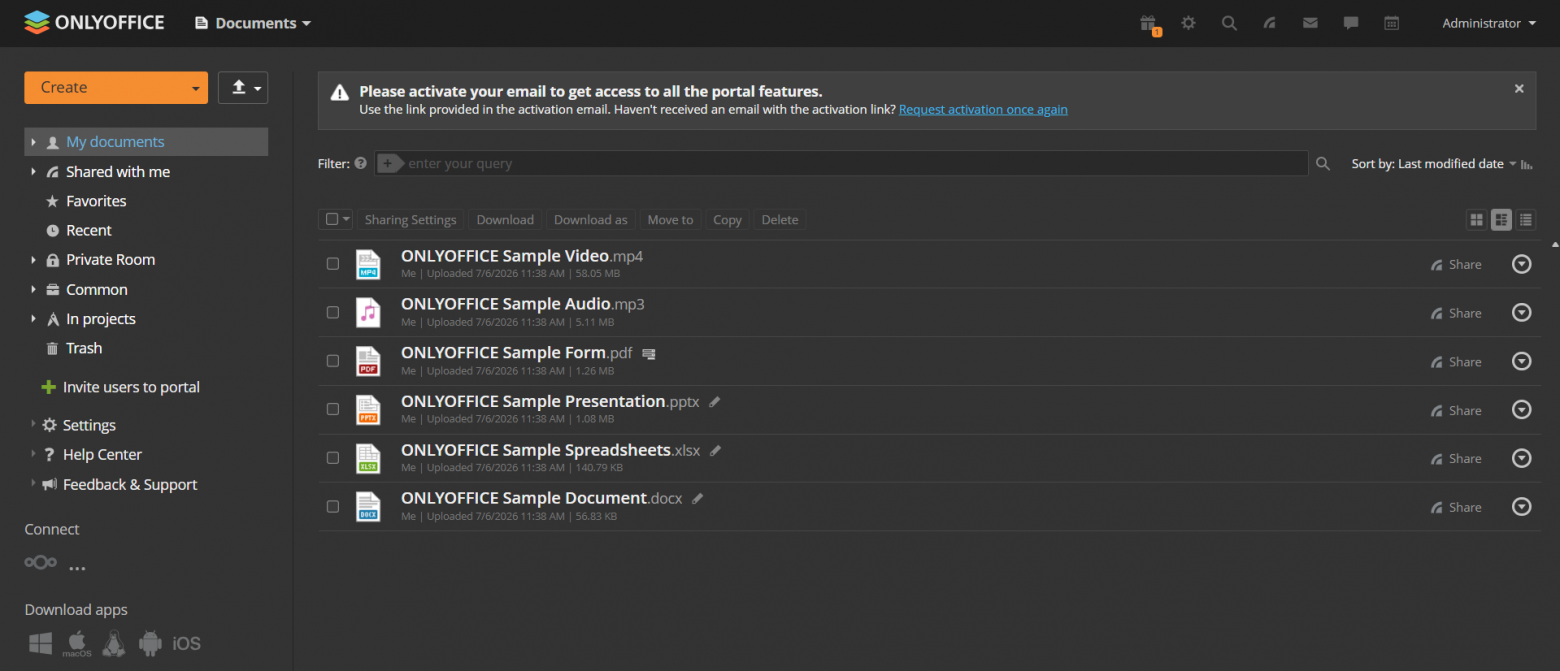Click Request activation once again link
Screen dimensions: 1560x671
tap(983, 109)
